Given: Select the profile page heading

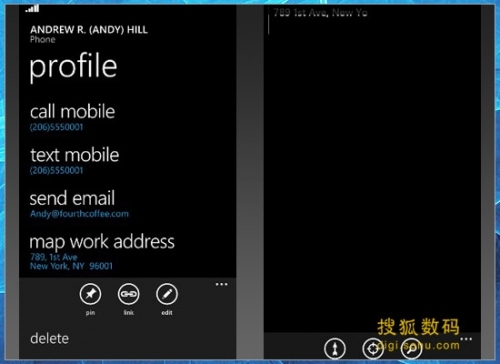Looking at the screenshot, I should [73, 66].
